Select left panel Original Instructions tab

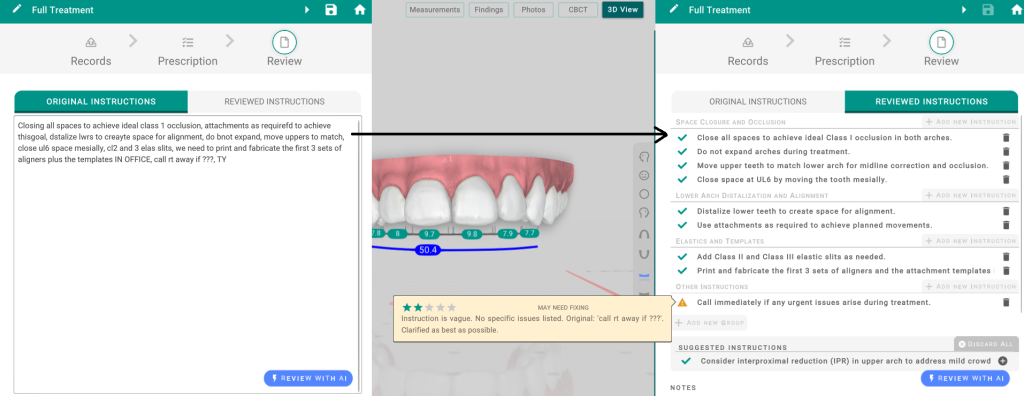[101, 101]
